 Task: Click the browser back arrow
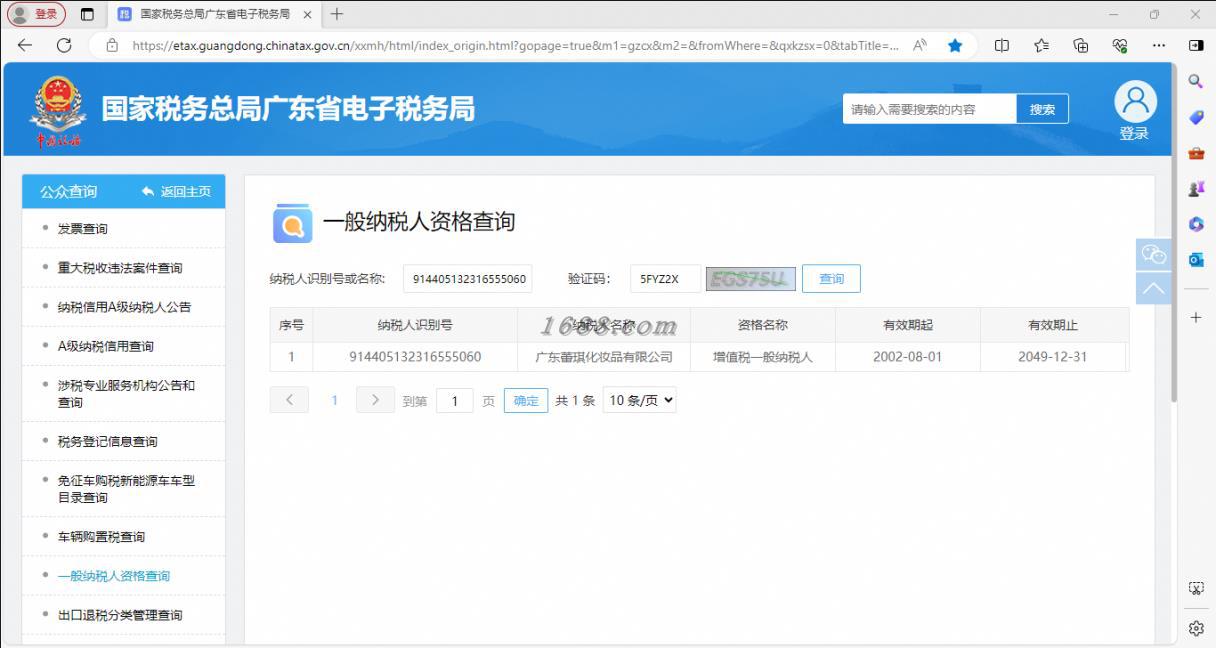[25, 45]
